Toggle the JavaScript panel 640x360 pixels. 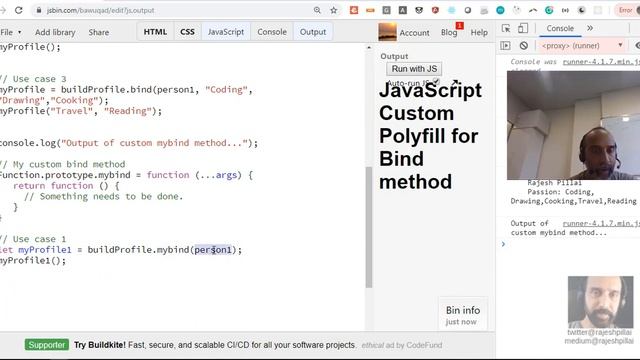click(226, 32)
